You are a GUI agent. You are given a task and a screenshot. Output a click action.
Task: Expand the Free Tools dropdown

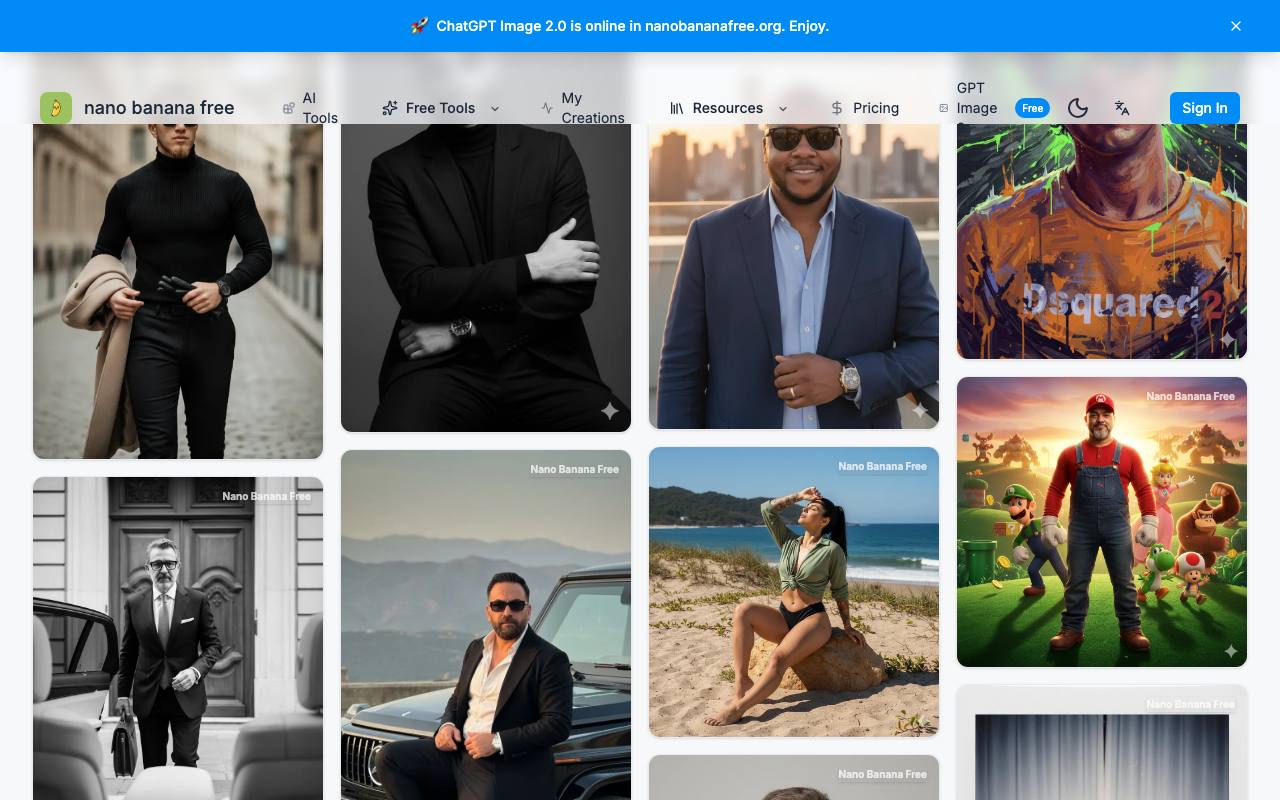[x=440, y=108]
